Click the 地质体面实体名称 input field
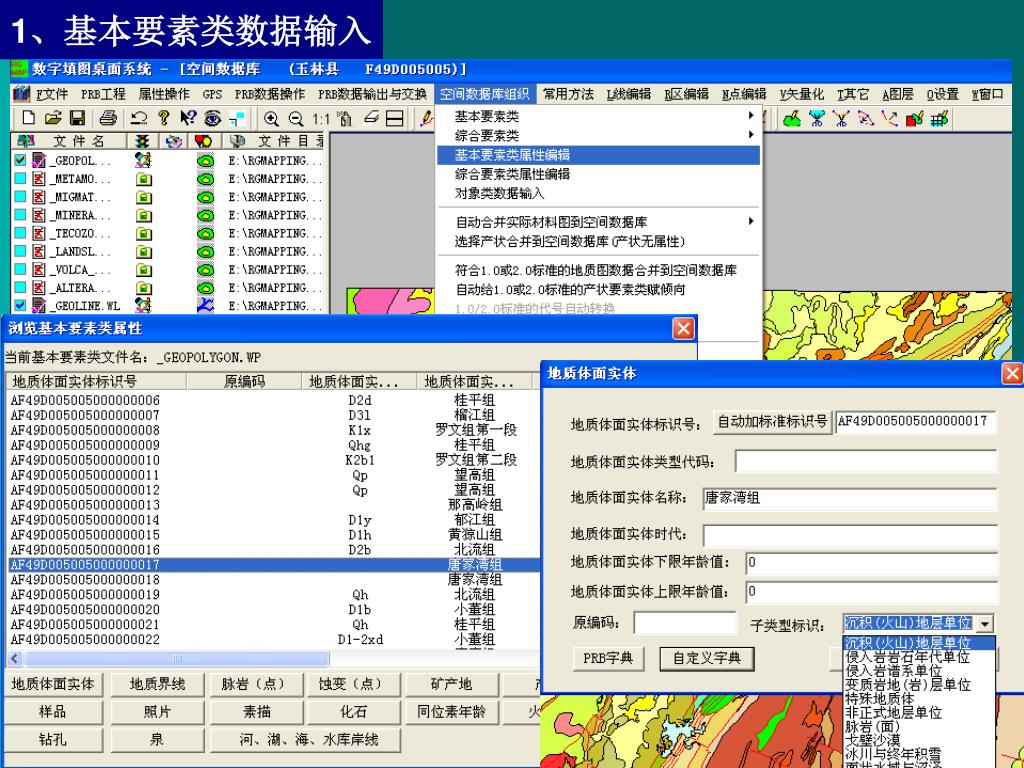This screenshot has width=1024, height=768. point(850,498)
